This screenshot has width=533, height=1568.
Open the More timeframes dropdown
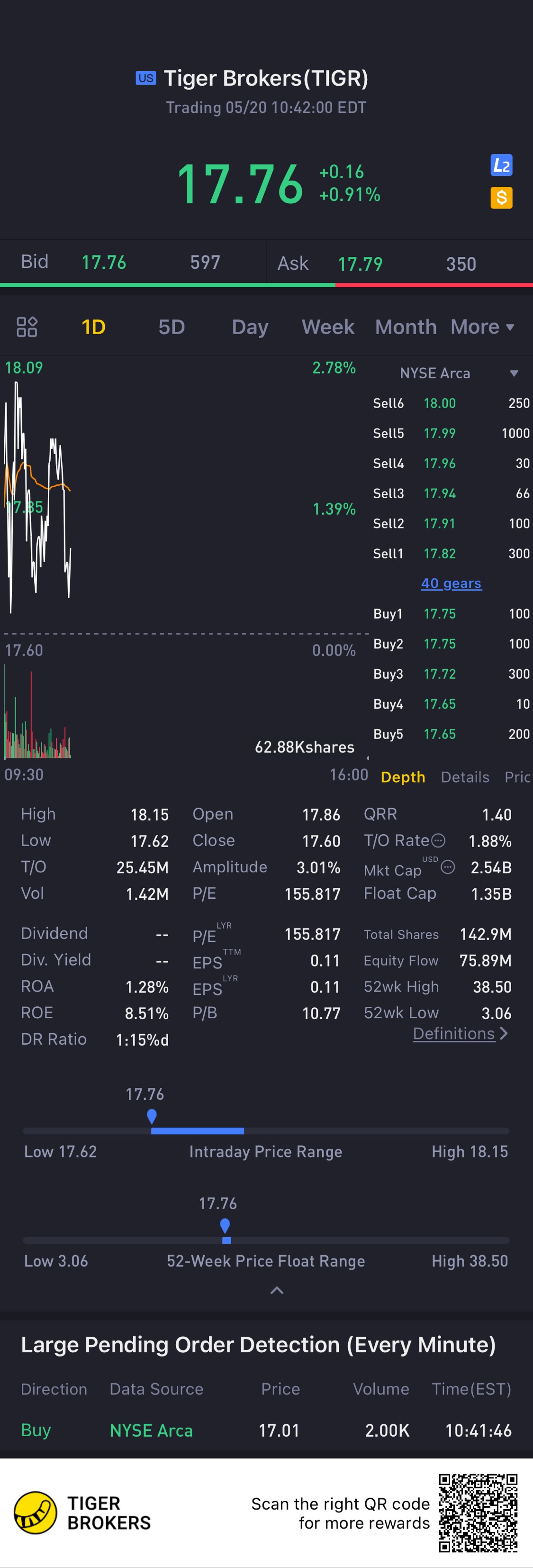point(482,327)
